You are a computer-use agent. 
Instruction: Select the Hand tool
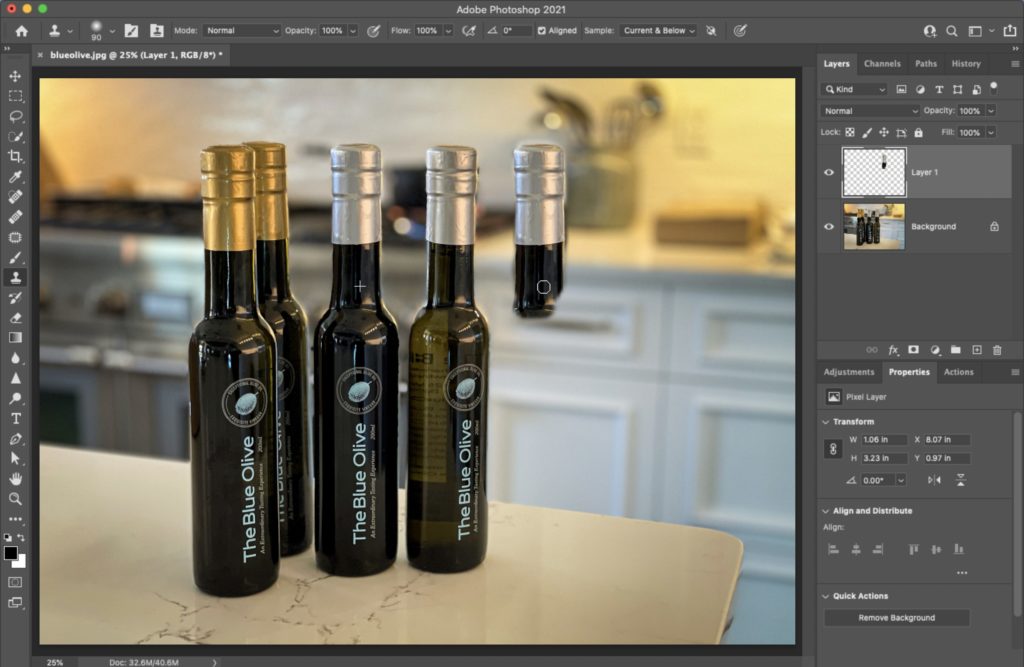click(x=15, y=479)
